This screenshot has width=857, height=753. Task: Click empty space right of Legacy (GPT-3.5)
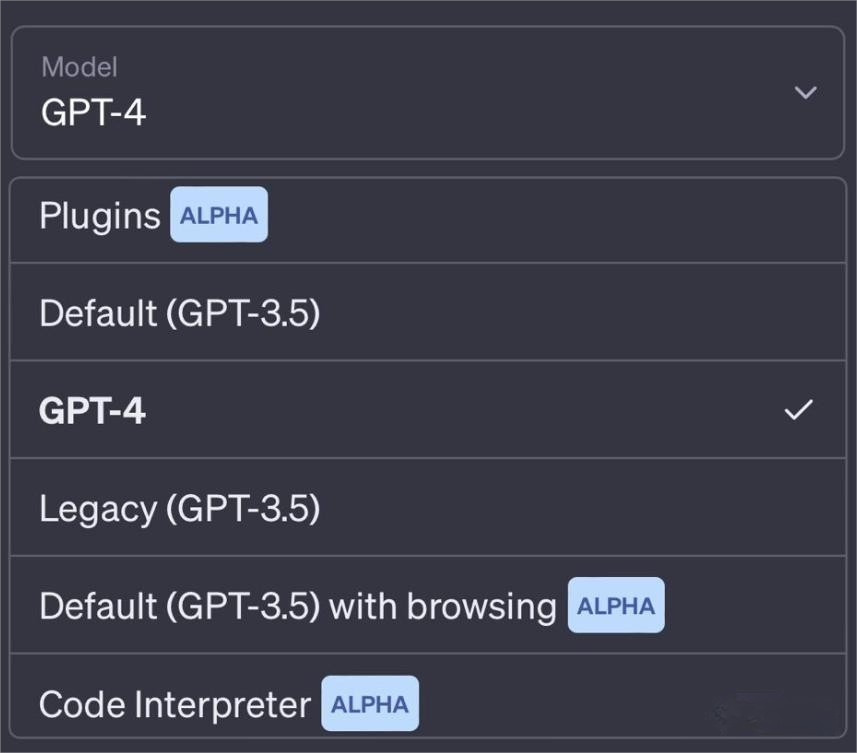tap(600, 509)
